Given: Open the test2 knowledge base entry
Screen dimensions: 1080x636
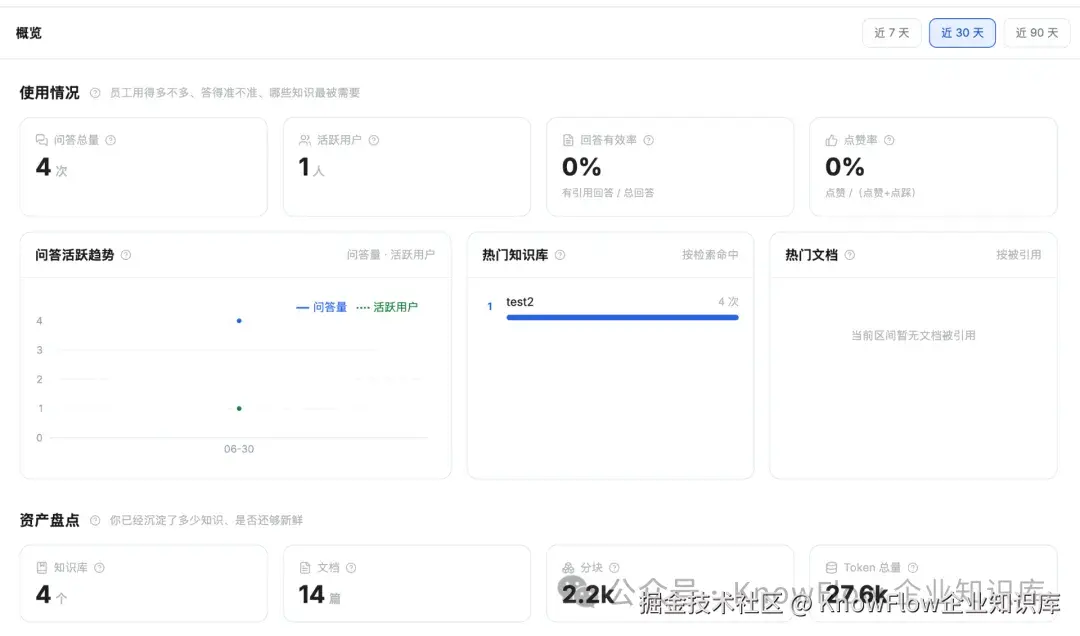Looking at the screenshot, I should coord(519,302).
